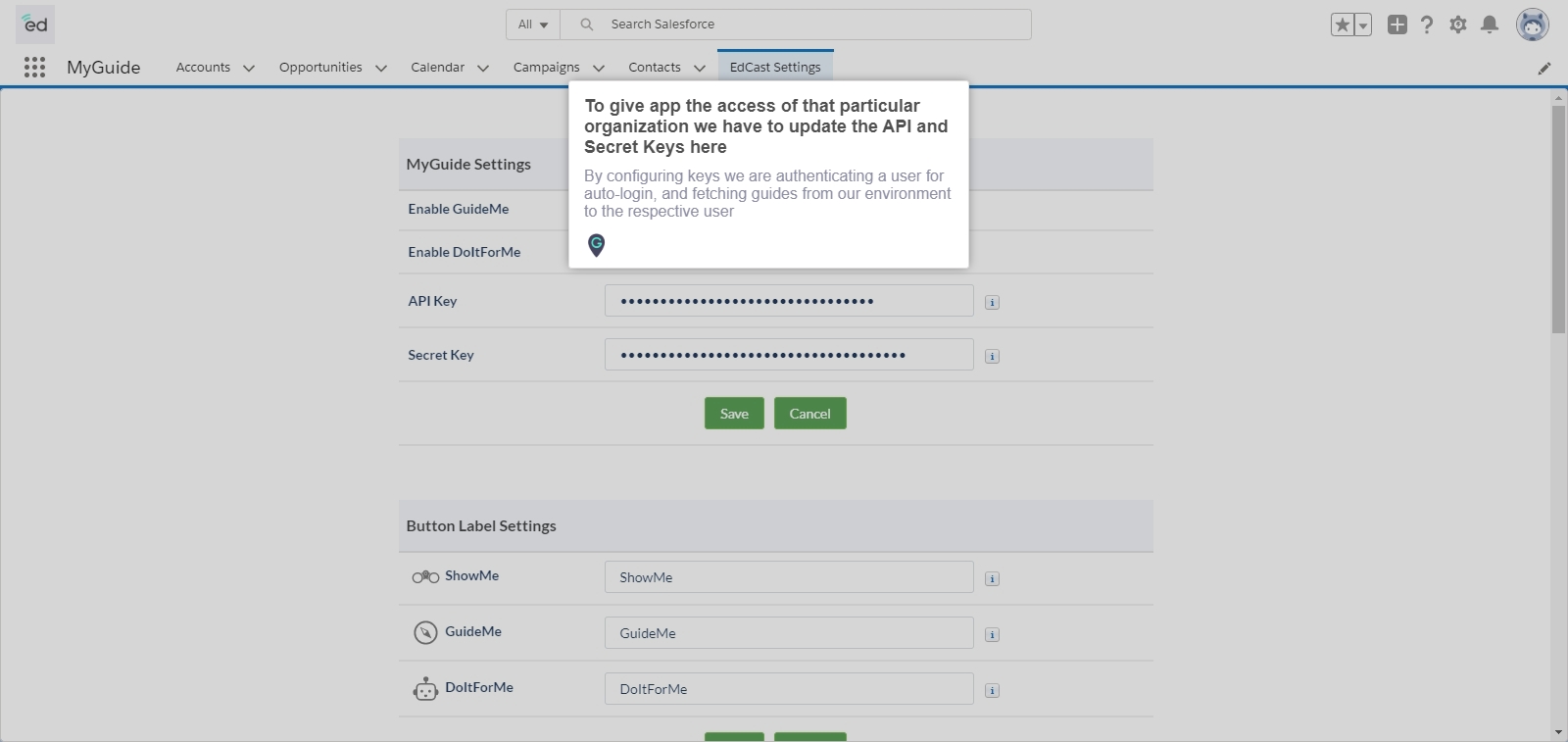Click the DoItForMe label input field
This screenshot has width=1568, height=742.
pos(789,689)
